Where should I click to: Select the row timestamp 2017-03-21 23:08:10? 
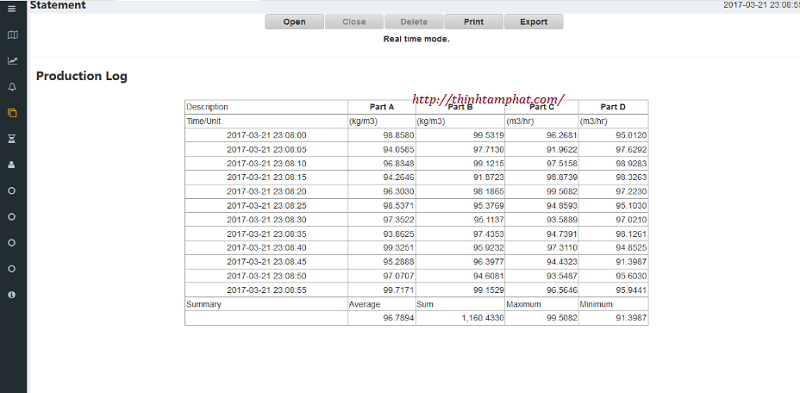[266, 163]
